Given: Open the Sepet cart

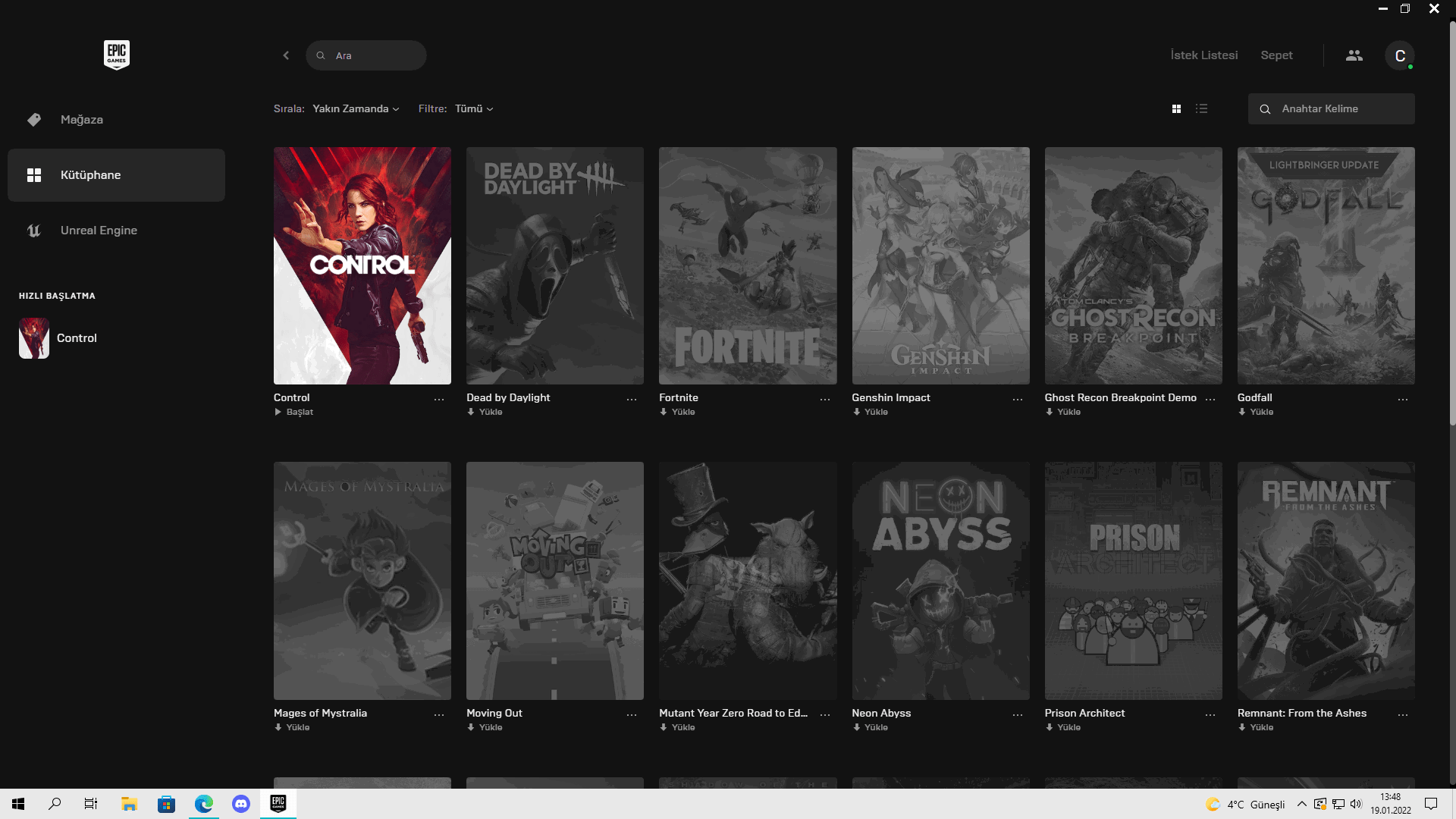Looking at the screenshot, I should pyautogui.click(x=1277, y=55).
